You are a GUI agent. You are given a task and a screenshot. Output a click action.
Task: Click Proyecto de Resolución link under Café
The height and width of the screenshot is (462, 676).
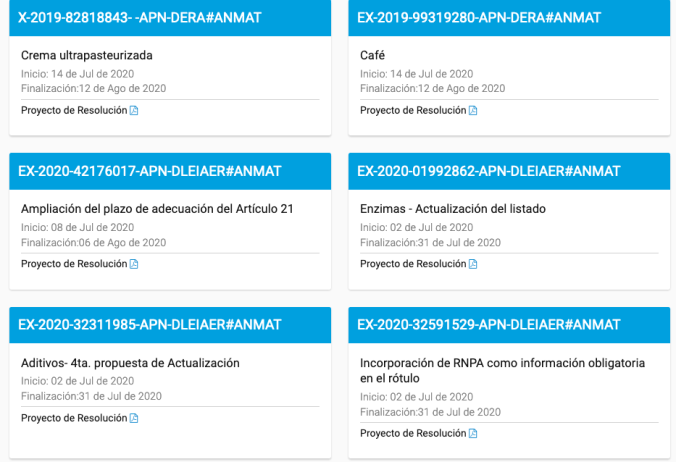click(x=413, y=110)
